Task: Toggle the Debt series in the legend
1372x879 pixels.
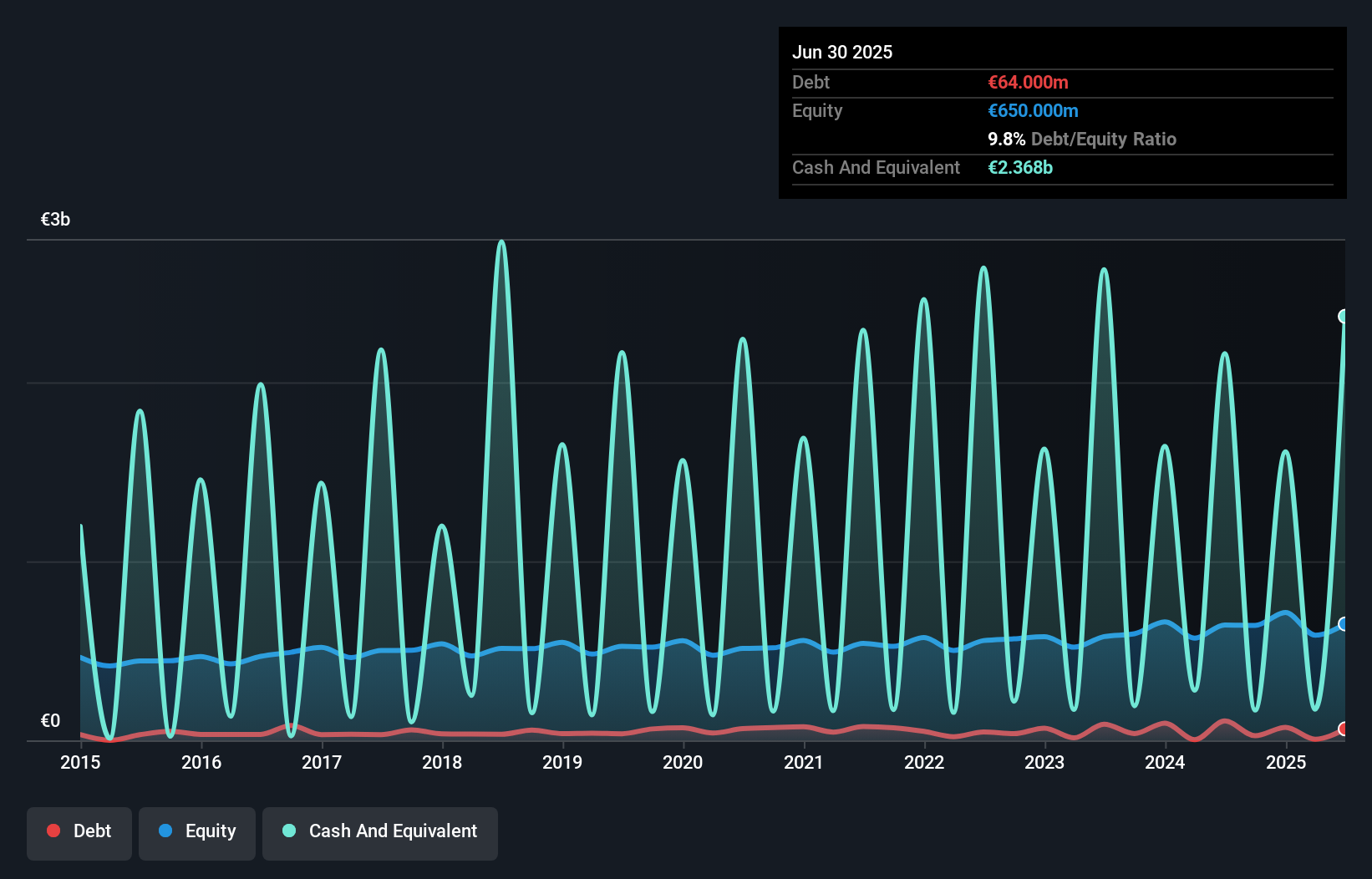Action: tap(79, 832)
